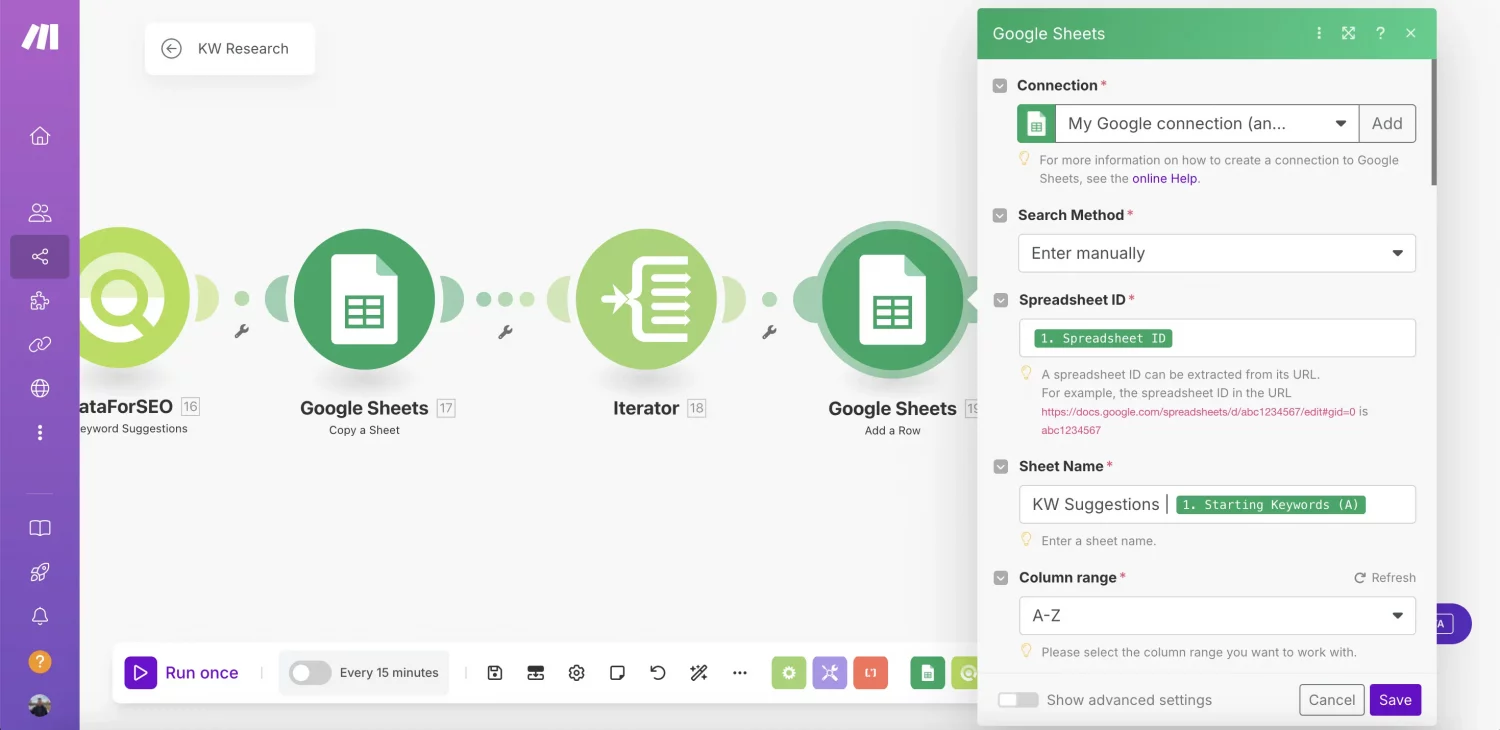Click back arrow beside KW Research

pos(171,48)
